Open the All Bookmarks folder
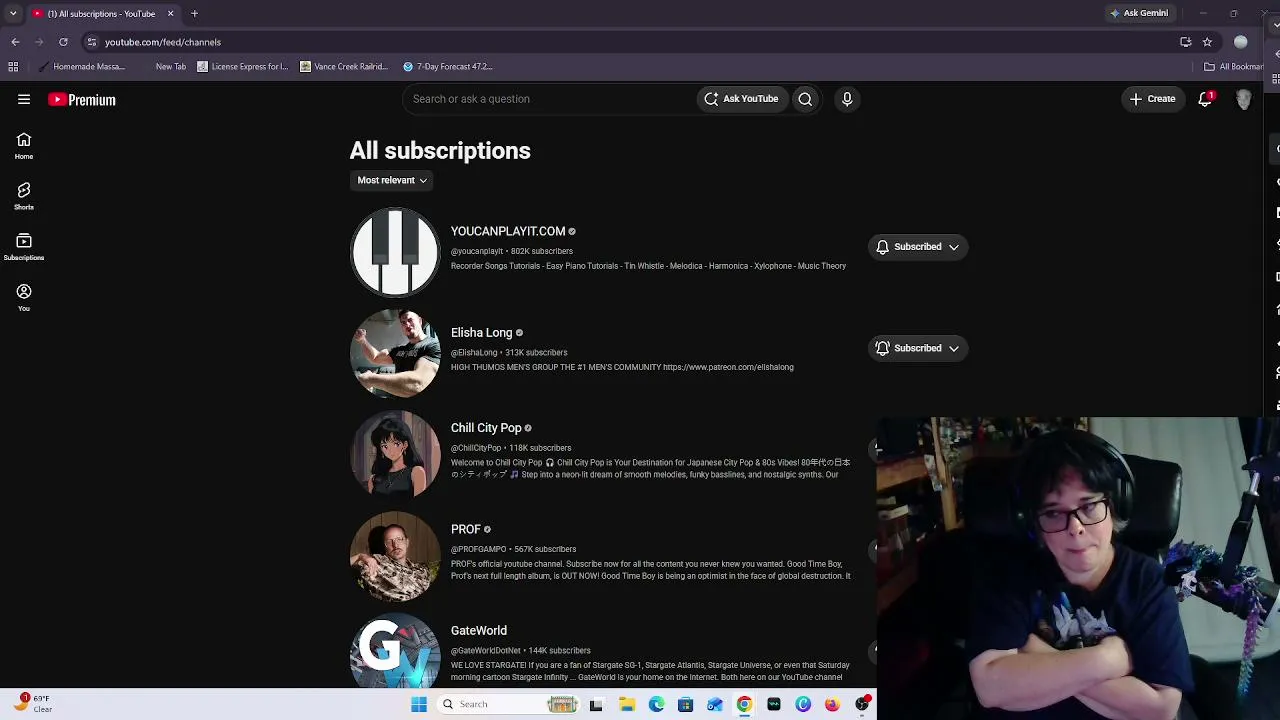Image resolution: width=1280 pixels, height=720 pixels. [1235, 67]
